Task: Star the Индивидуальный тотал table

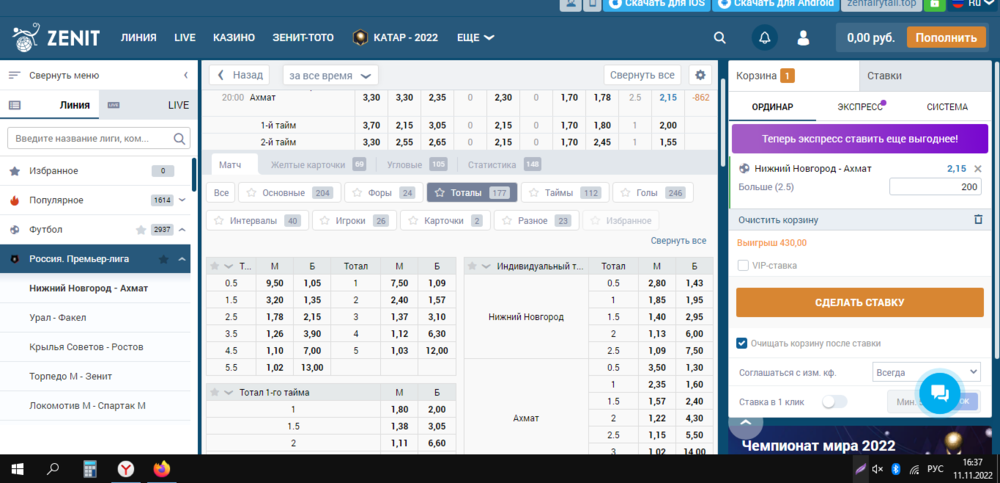Action: [473, 266]
